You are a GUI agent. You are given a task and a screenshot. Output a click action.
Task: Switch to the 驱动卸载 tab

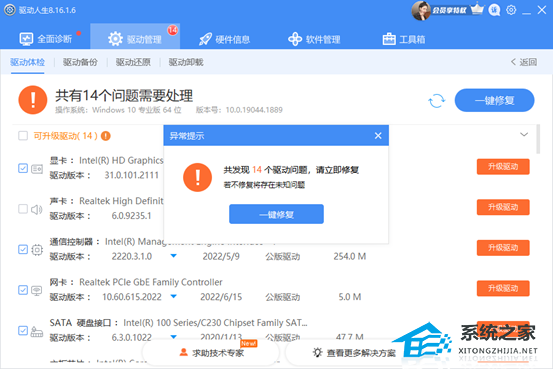tap(186, 62)
